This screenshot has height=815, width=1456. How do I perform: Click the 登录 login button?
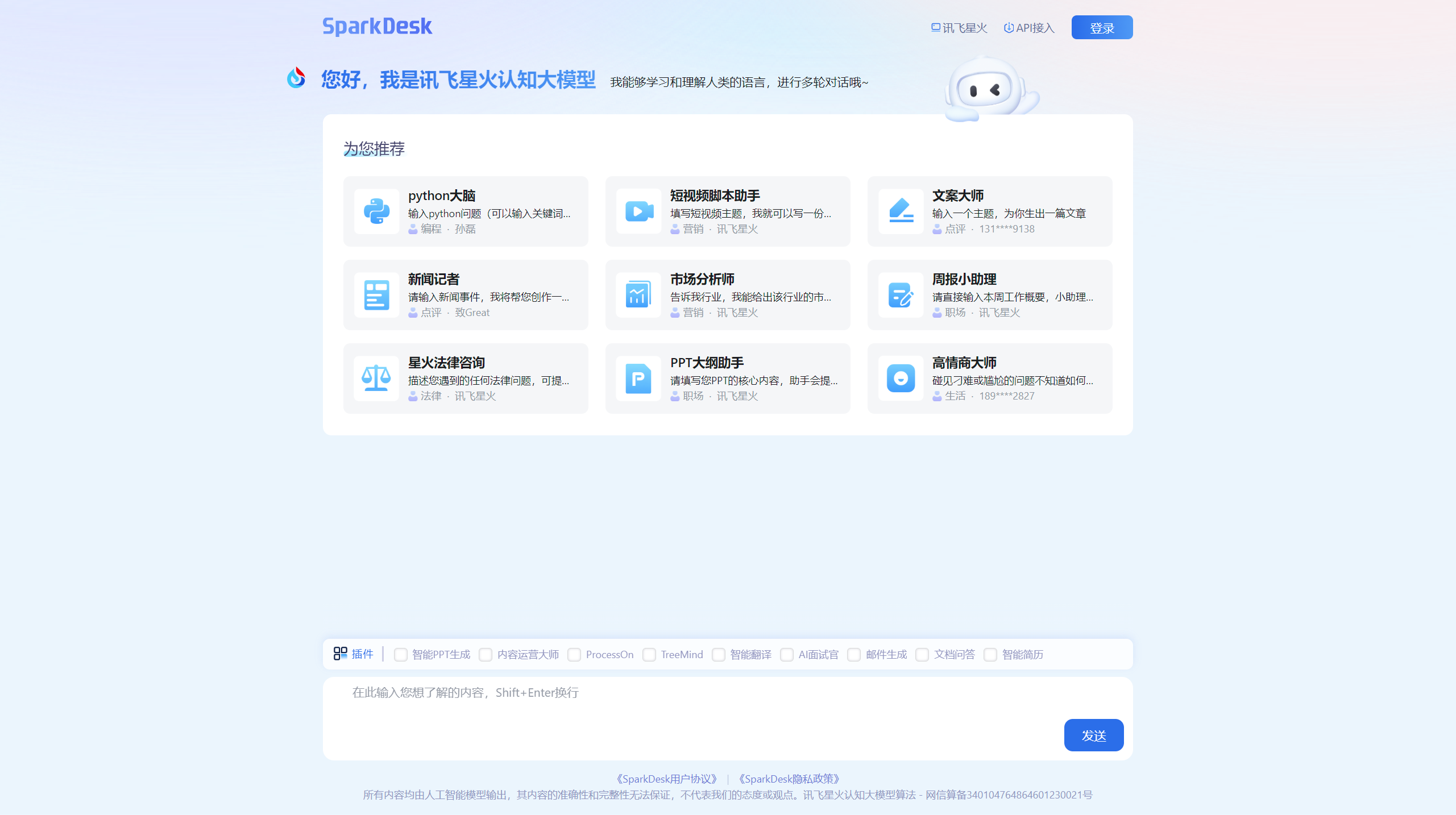click(1101, 27)
